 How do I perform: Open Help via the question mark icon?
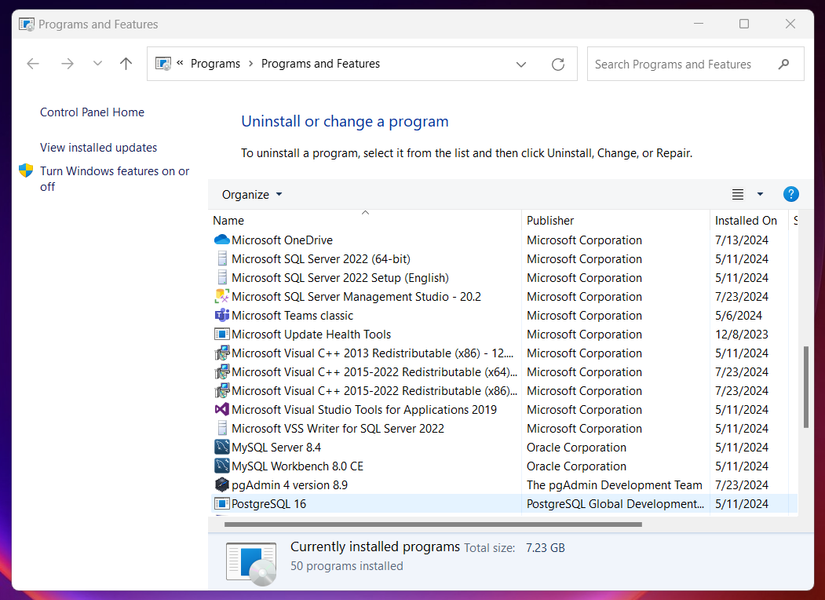click(791, 194)
